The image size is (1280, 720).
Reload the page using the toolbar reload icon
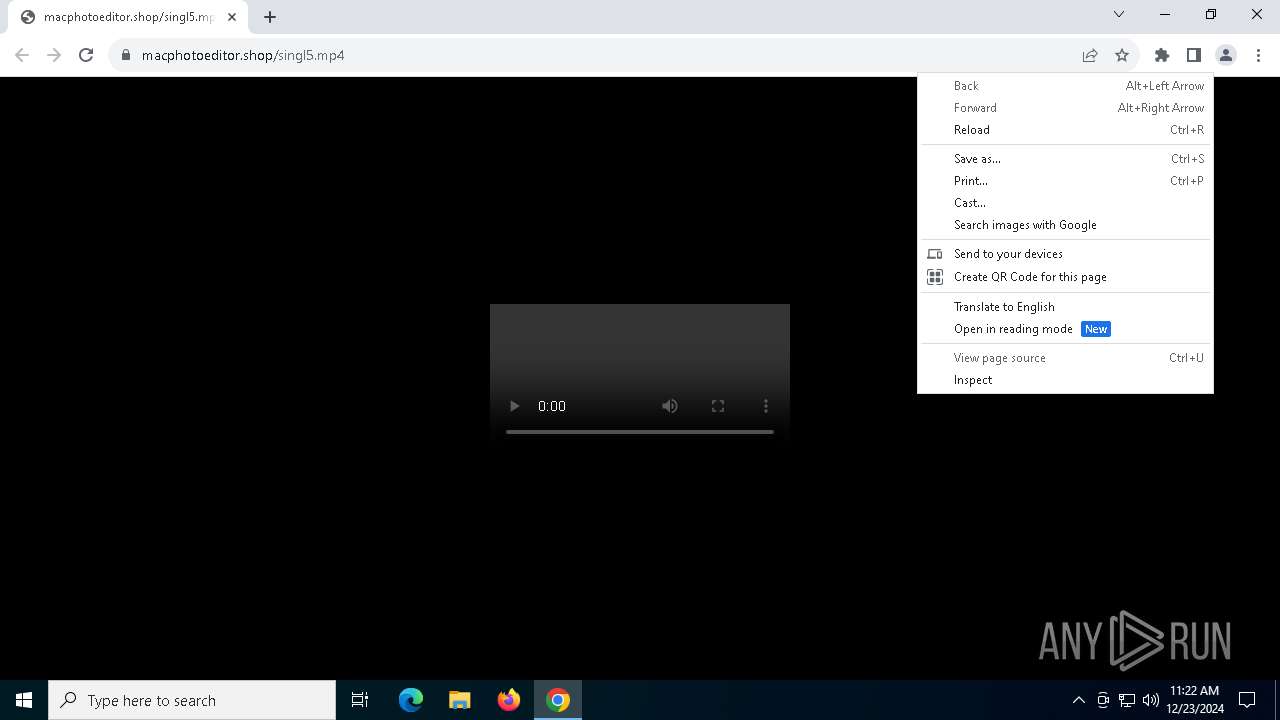coord(86,55)
